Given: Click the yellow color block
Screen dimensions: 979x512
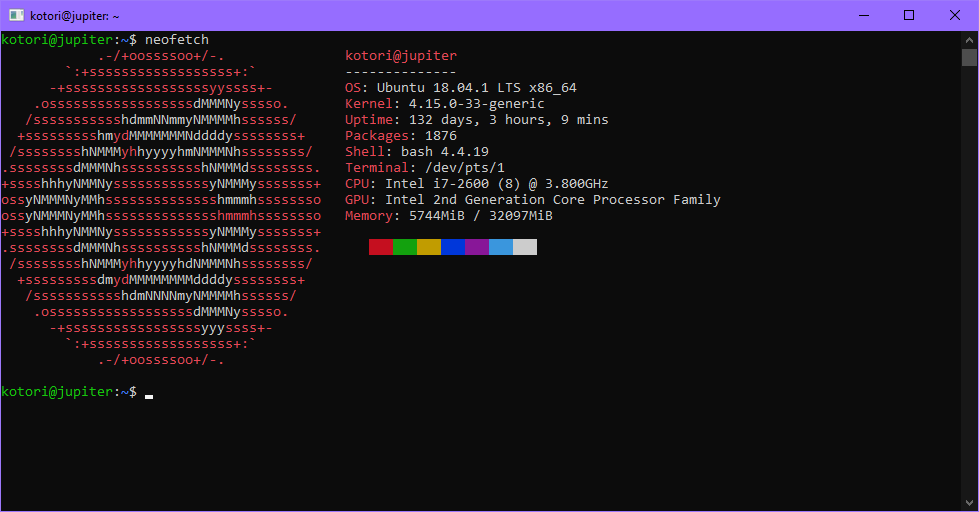Looking at the screenshot, I should 429,247.
